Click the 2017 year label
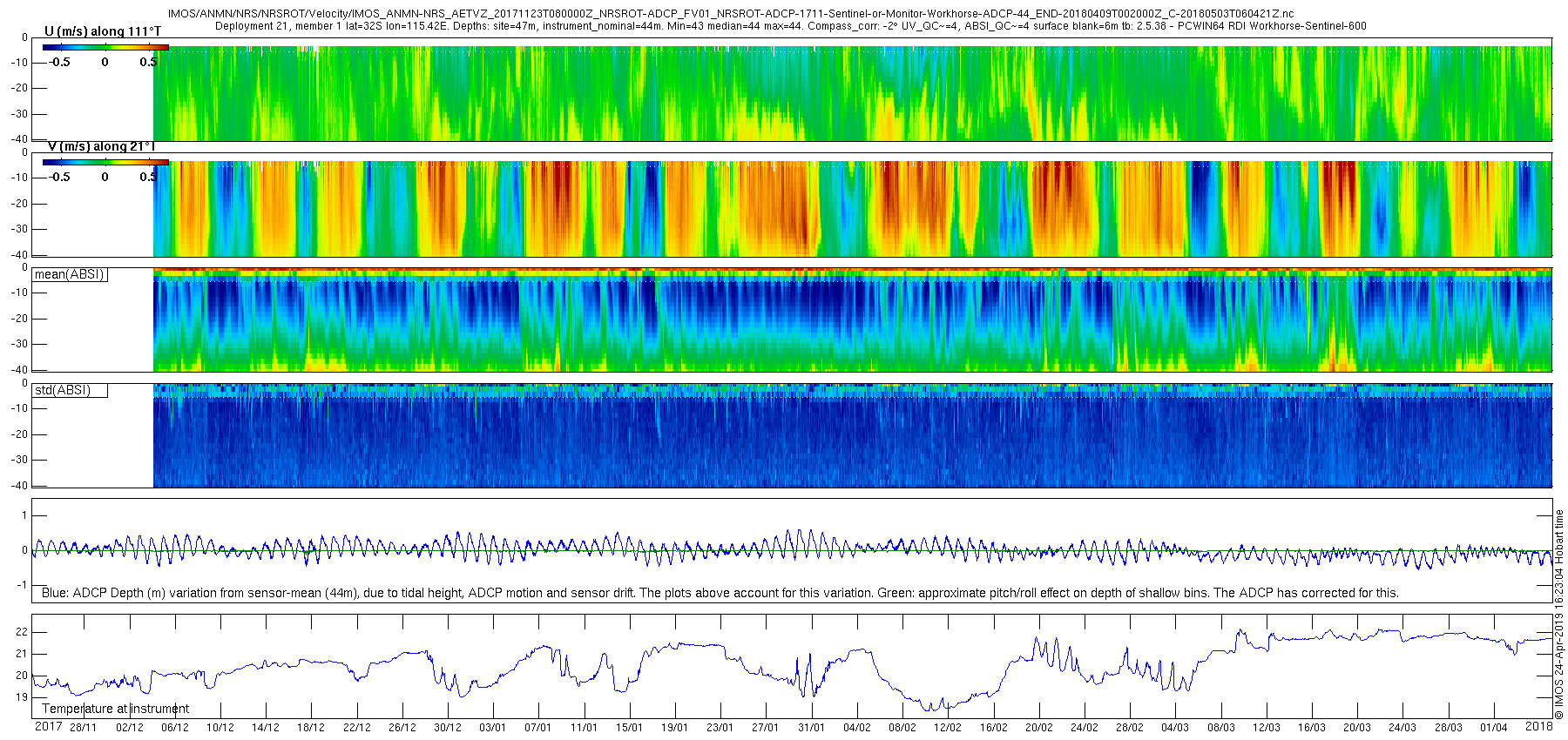The image size is (1568, 740). tap(48, 727)
